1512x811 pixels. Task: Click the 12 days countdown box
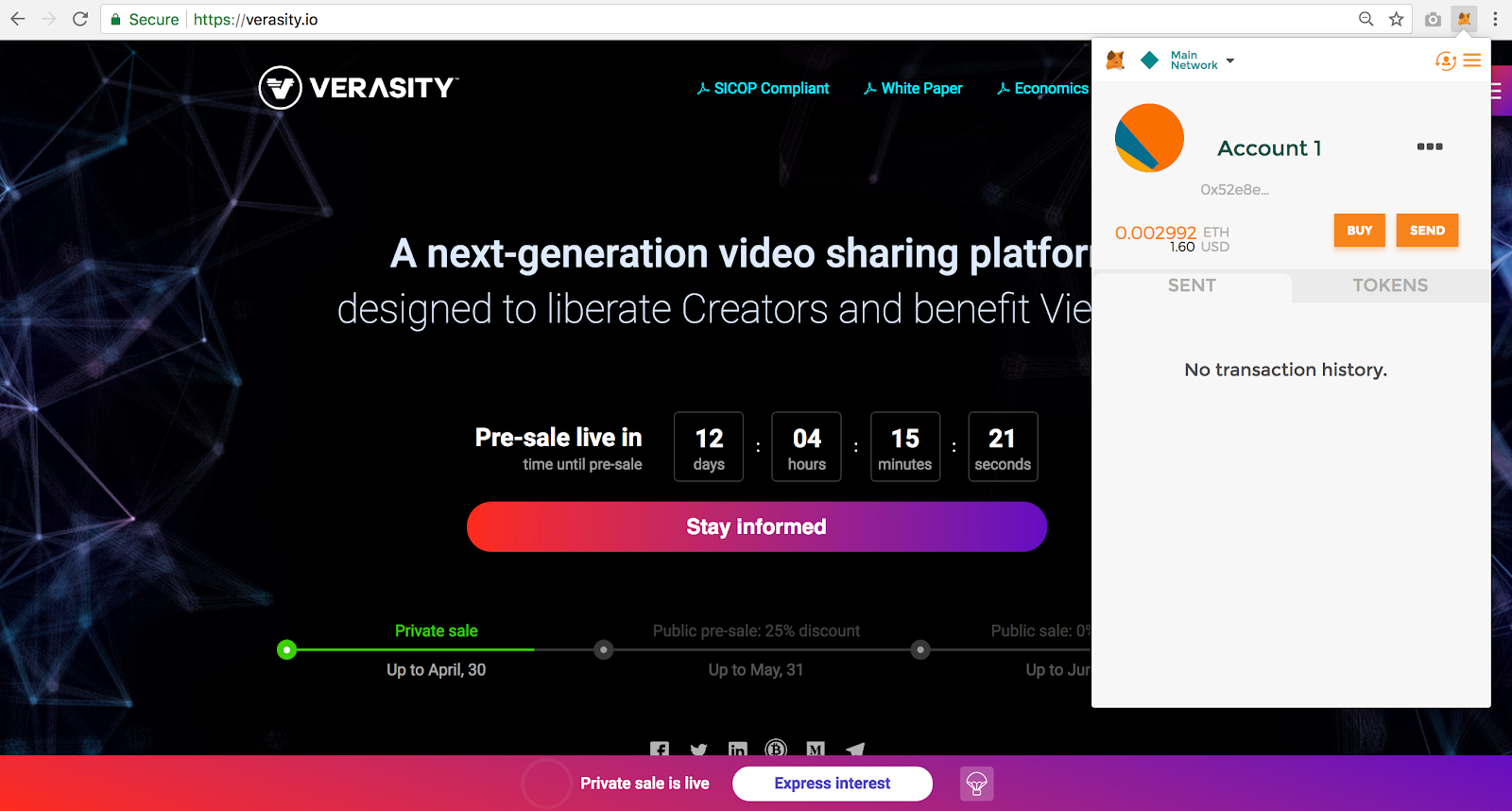tap(709, 447)
